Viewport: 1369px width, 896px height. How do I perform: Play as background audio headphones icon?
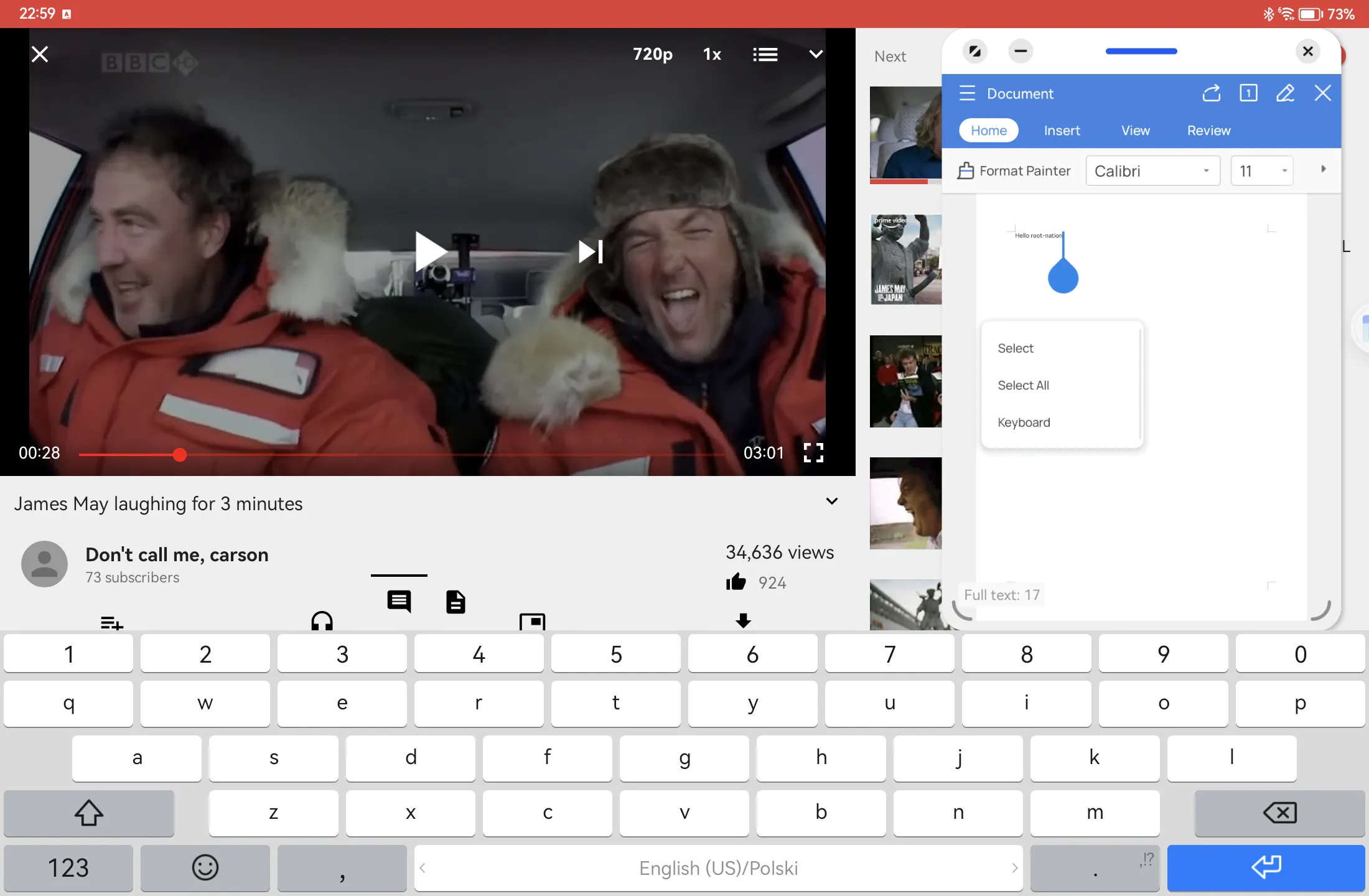tap(322, 620)
